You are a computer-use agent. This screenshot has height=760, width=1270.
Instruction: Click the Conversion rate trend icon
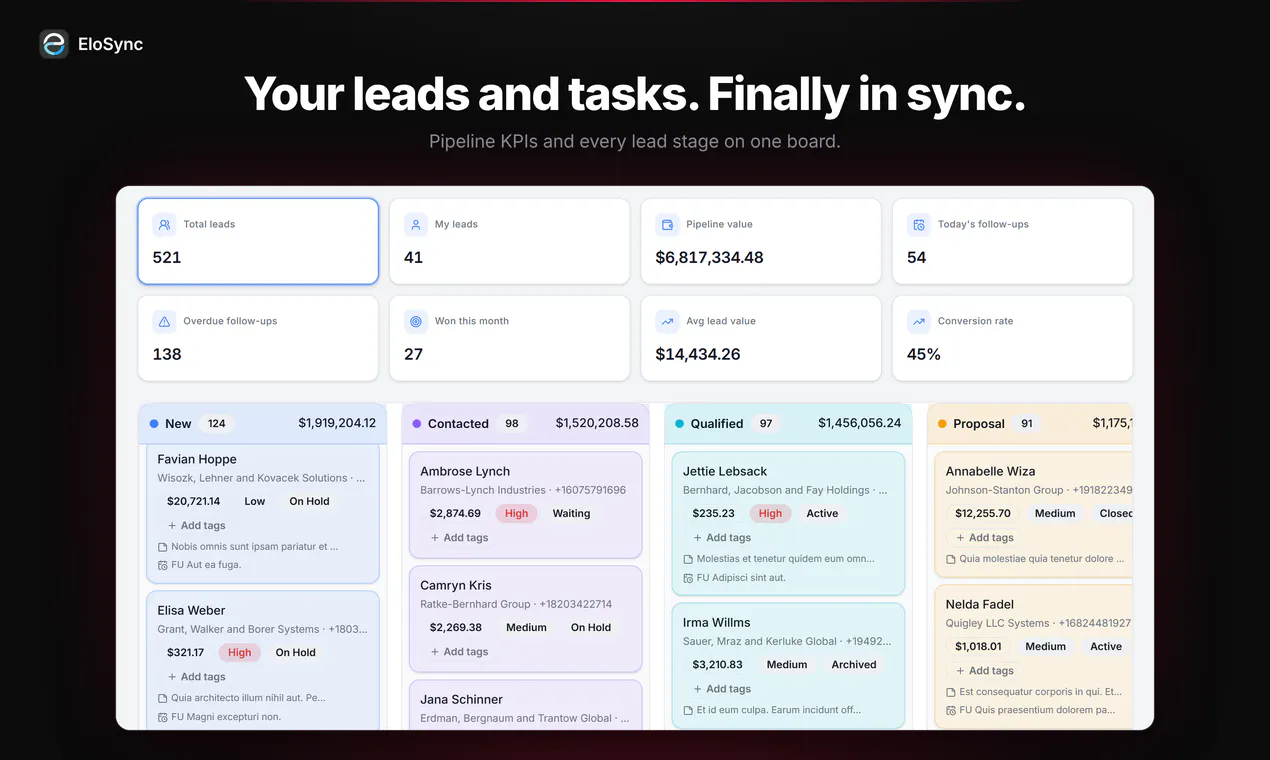[919, 322]
